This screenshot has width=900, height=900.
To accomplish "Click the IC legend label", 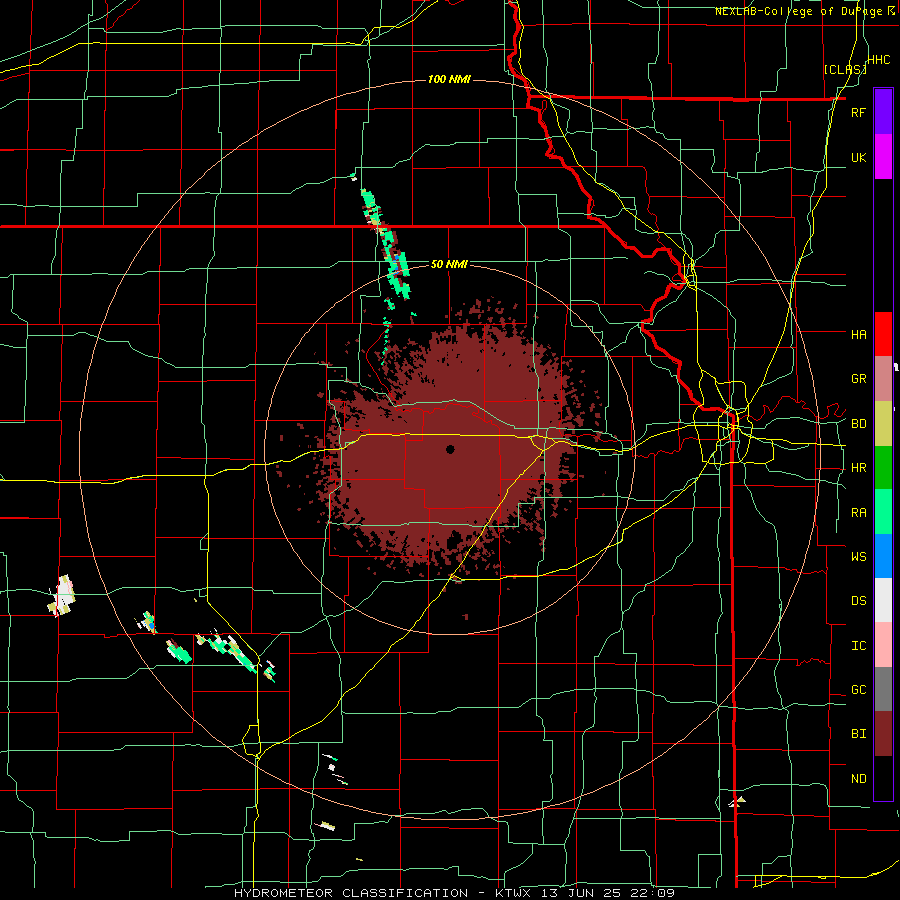I will point(858,646).
